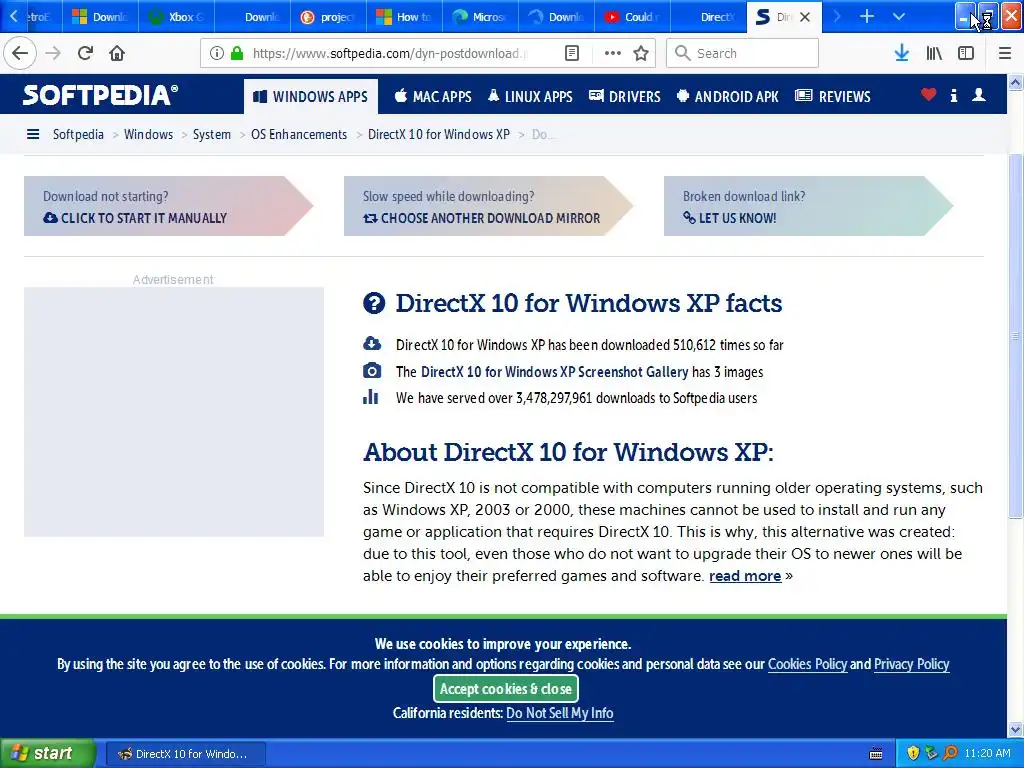Image resolution: width=1024 pixels, height=768 pixels.
Task: Open the library bookshelf icon
Action: [x=934, y=53]
